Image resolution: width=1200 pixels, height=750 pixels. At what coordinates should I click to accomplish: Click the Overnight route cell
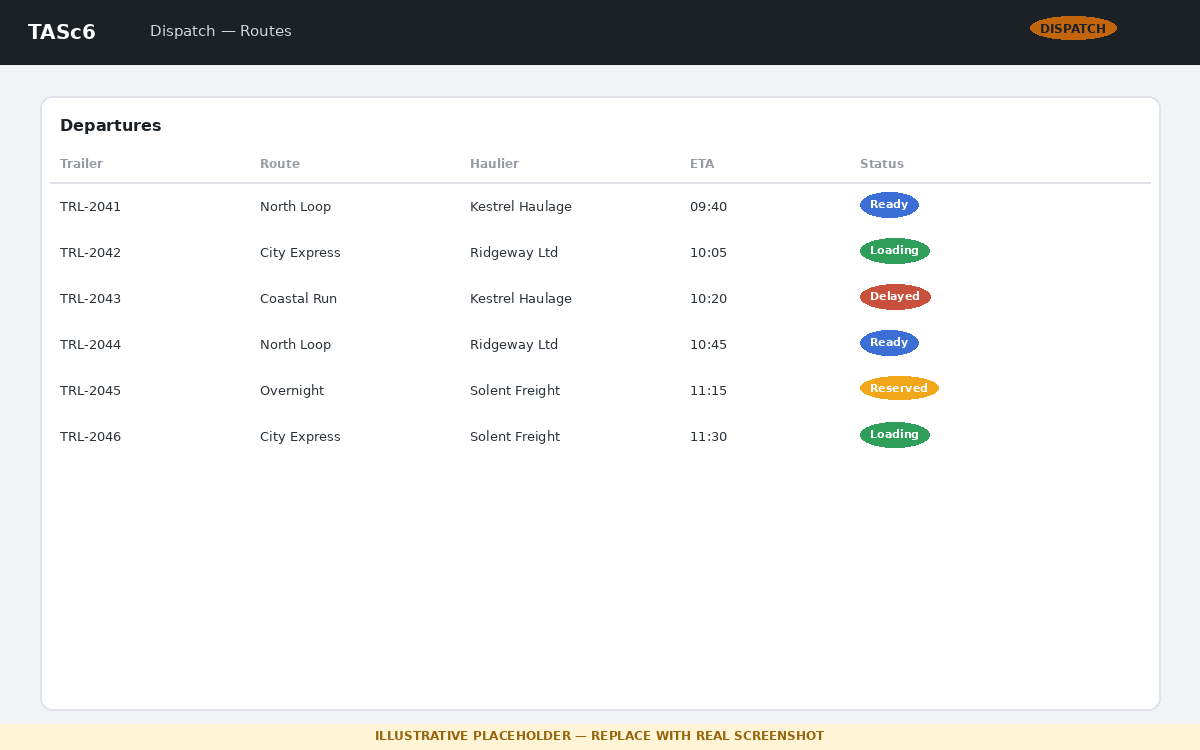292,391
